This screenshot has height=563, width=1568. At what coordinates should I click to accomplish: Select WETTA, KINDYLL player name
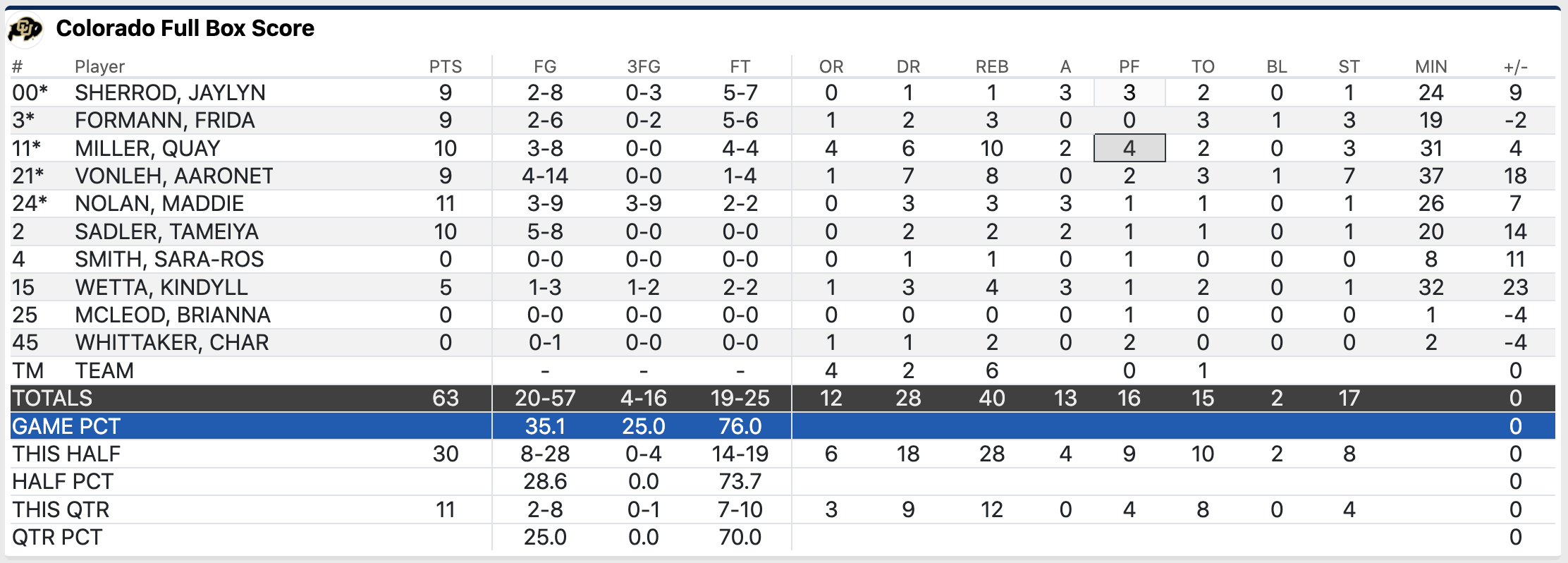click(x=161, y=288)
